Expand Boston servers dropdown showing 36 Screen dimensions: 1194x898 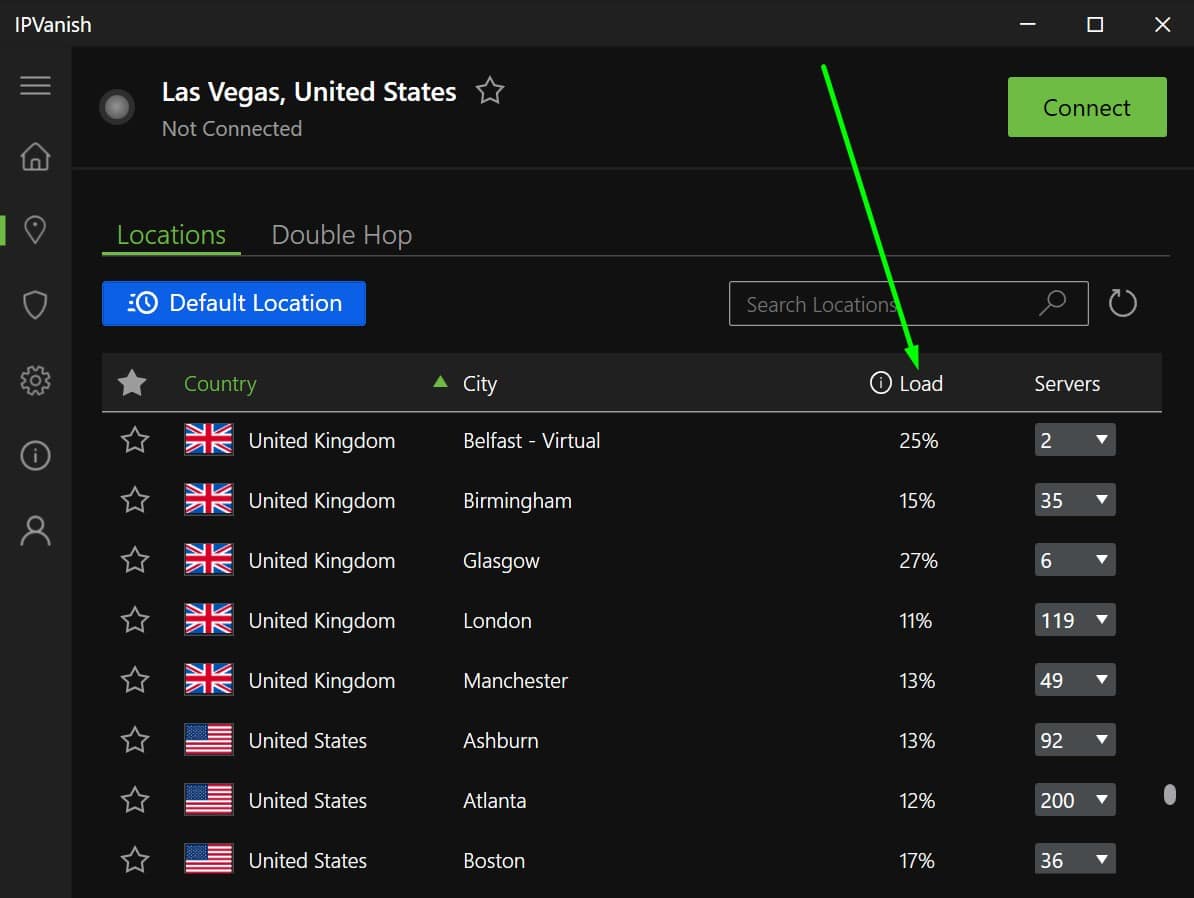point(1074,860)
